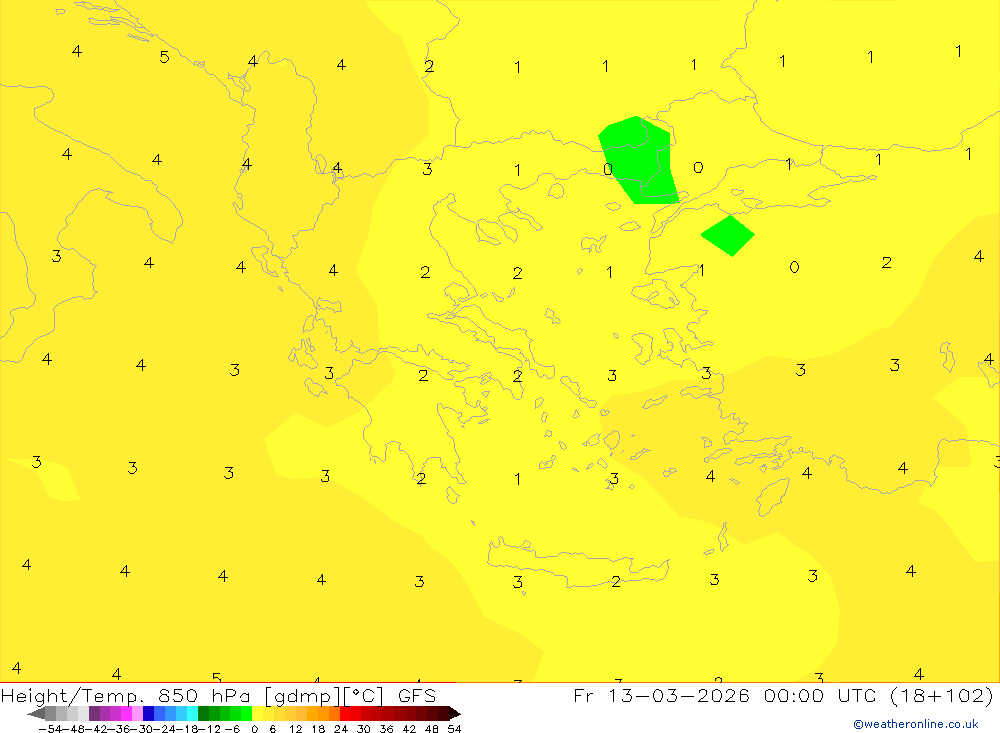The height and width of the screenshot is (733, 1000).
Task: Click the '-6' label under the color scale
Action: click(x=232, y=729)
